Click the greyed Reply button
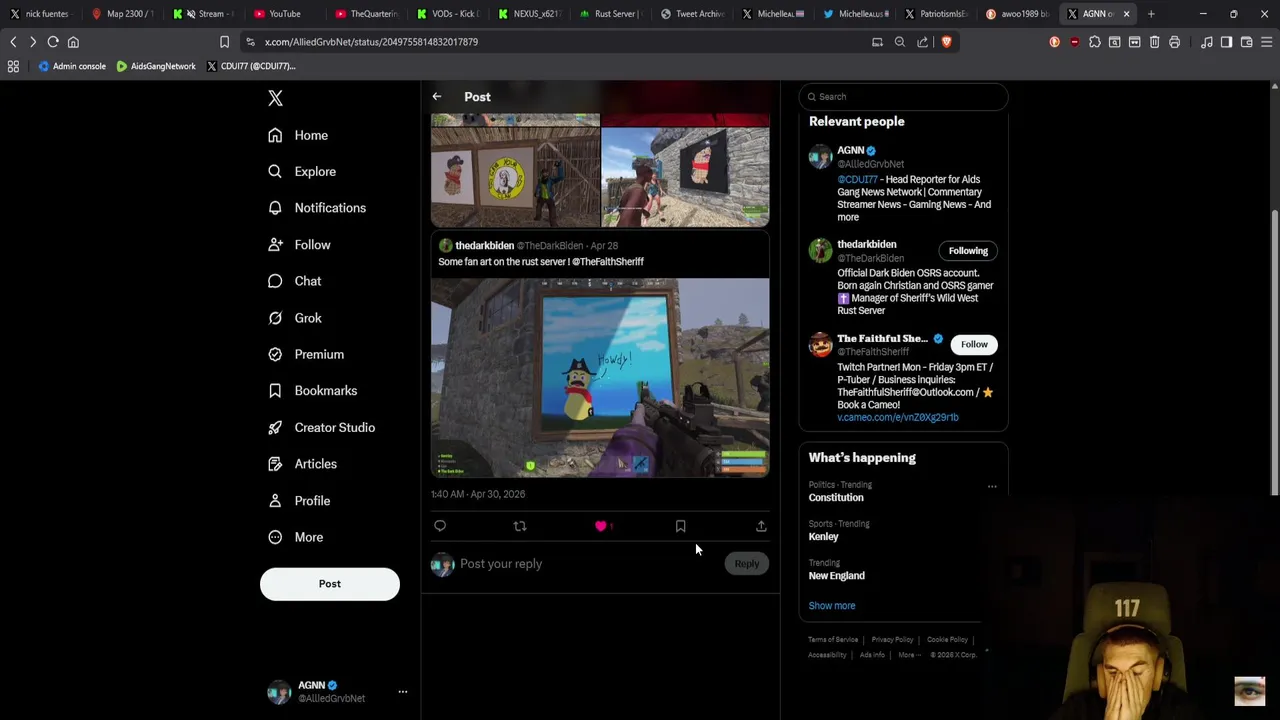1280x720 pixels. coord(747,564)
